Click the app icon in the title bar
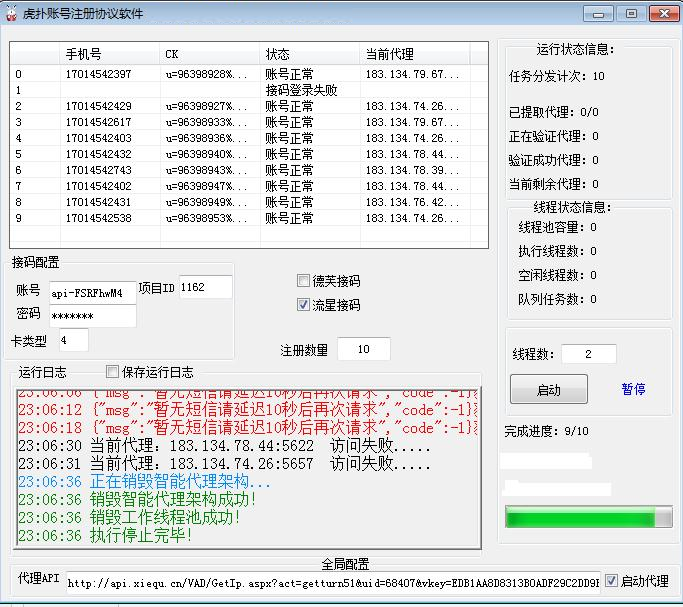Image resolution: width=683 pixels, height=607 pixels. point(12,13)
